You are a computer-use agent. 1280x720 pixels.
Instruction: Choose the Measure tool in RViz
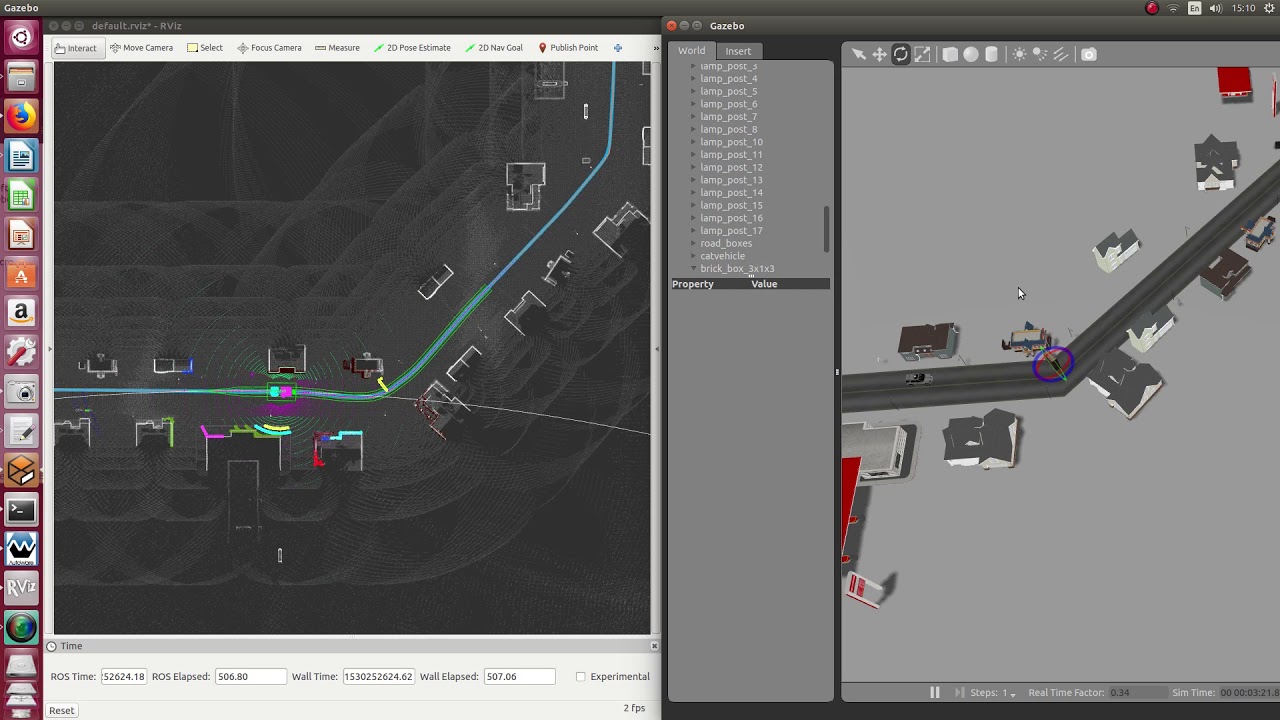pos(337,48)
